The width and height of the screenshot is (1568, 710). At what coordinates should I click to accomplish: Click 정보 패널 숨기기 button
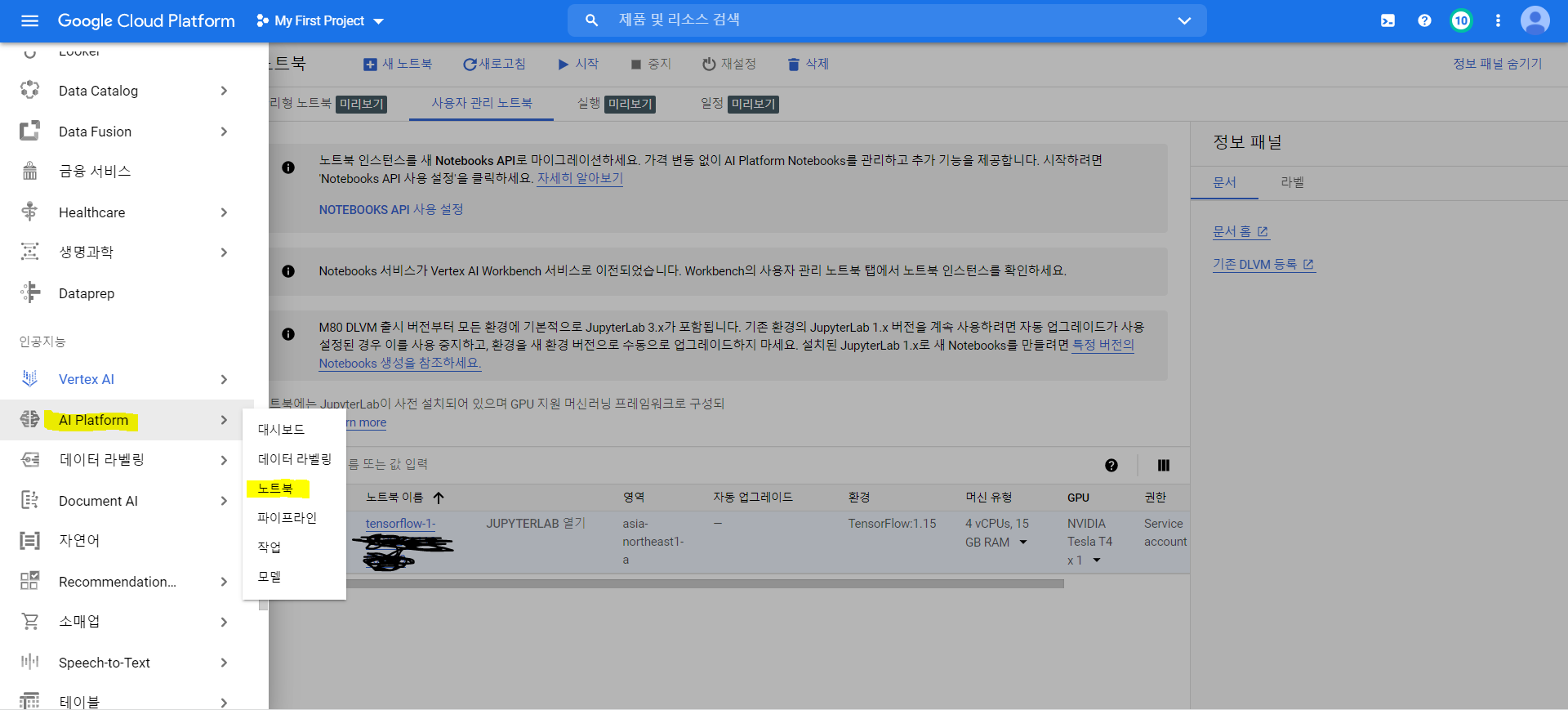click(1497, 64)
